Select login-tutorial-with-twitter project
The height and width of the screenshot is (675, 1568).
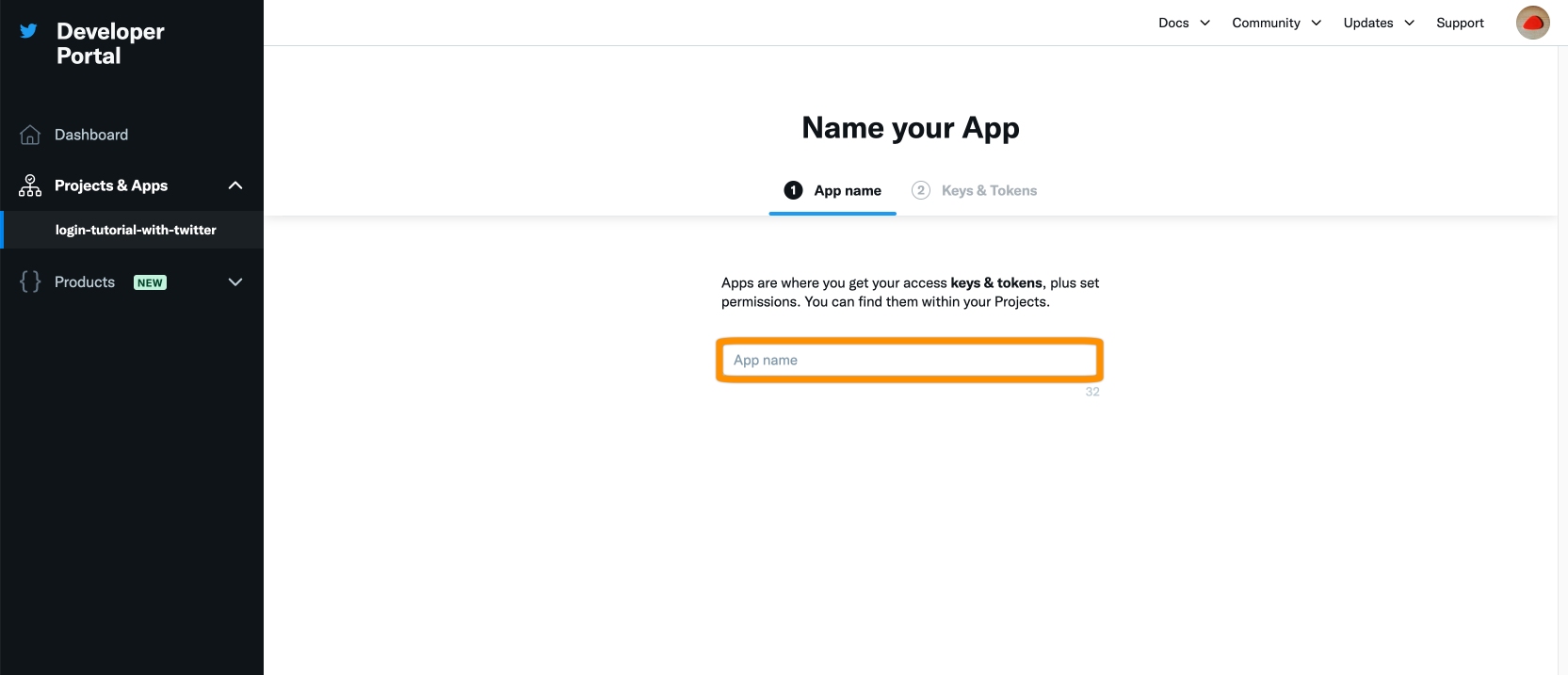coord(136,230)
